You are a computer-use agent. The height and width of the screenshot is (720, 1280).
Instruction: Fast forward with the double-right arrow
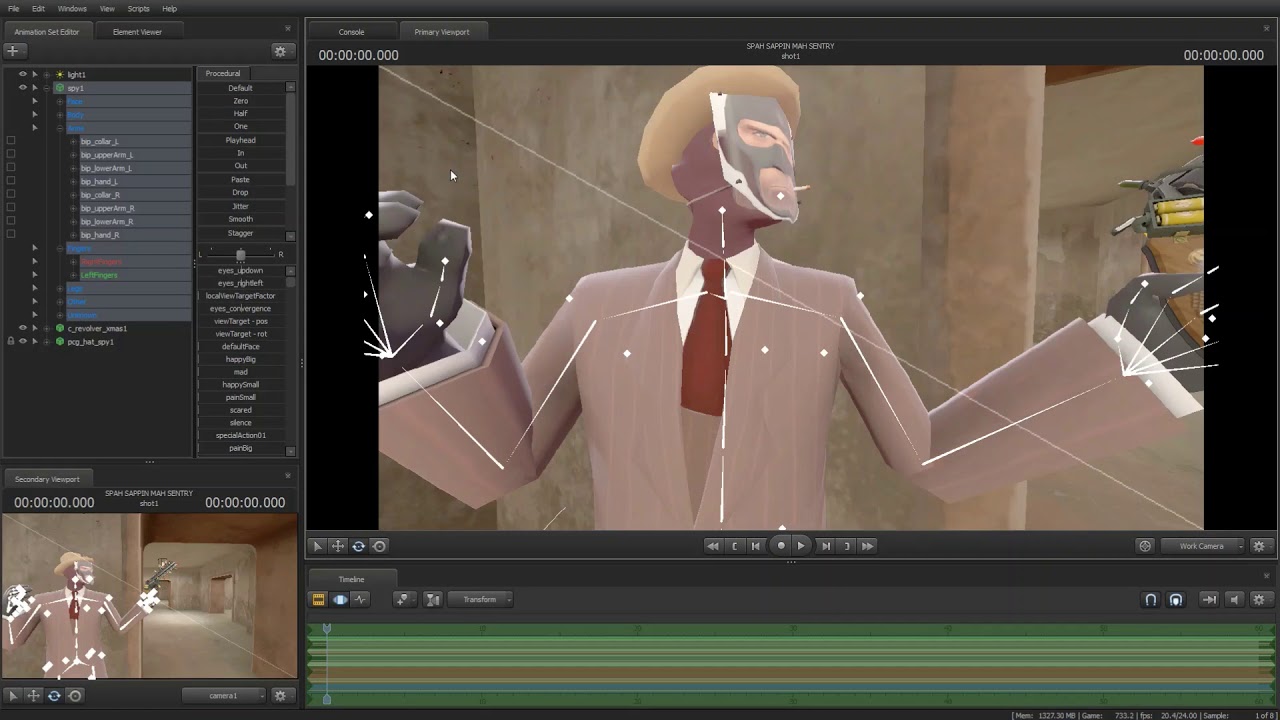coord(867,546)
